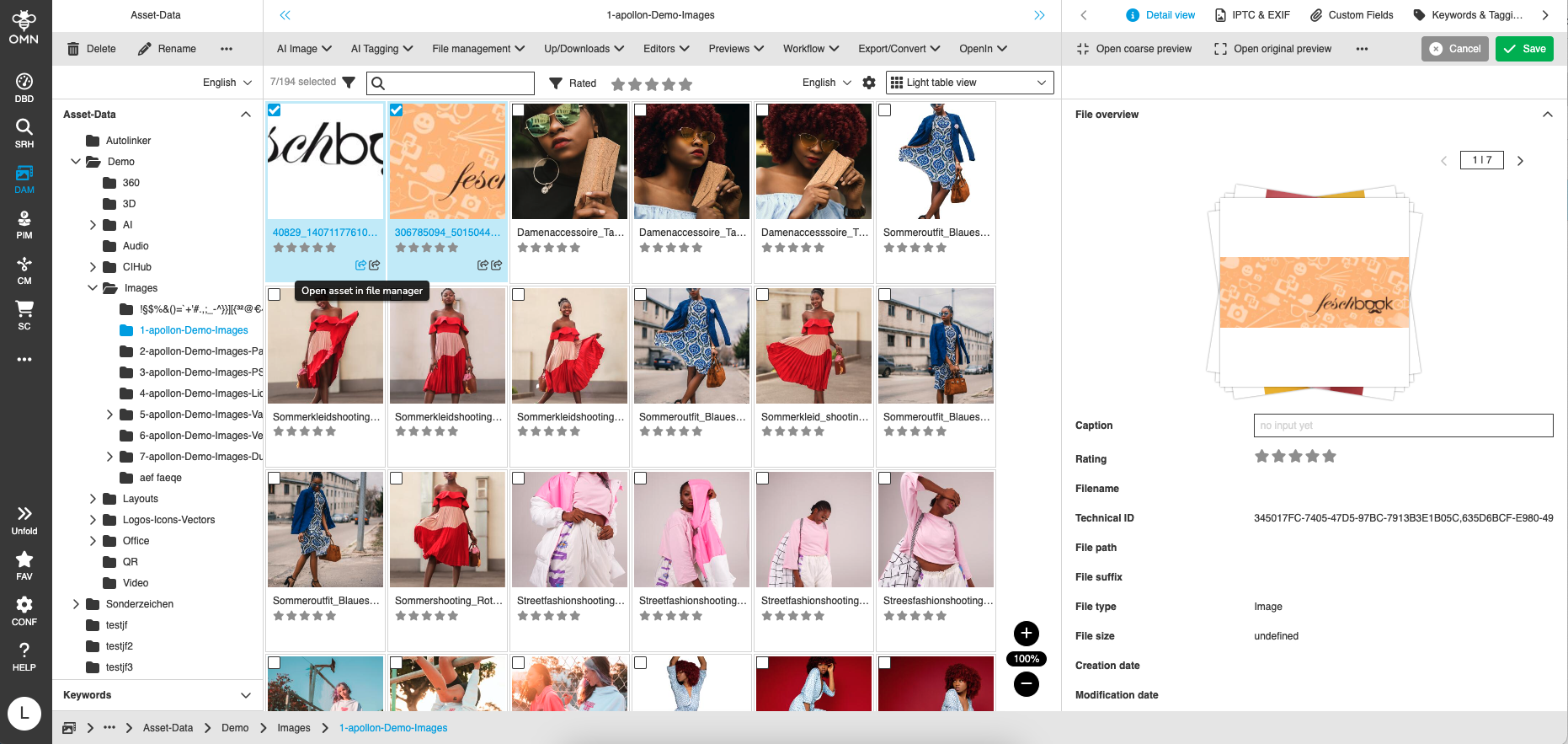
Task: Click the search input field
Action: pos(452,83)
